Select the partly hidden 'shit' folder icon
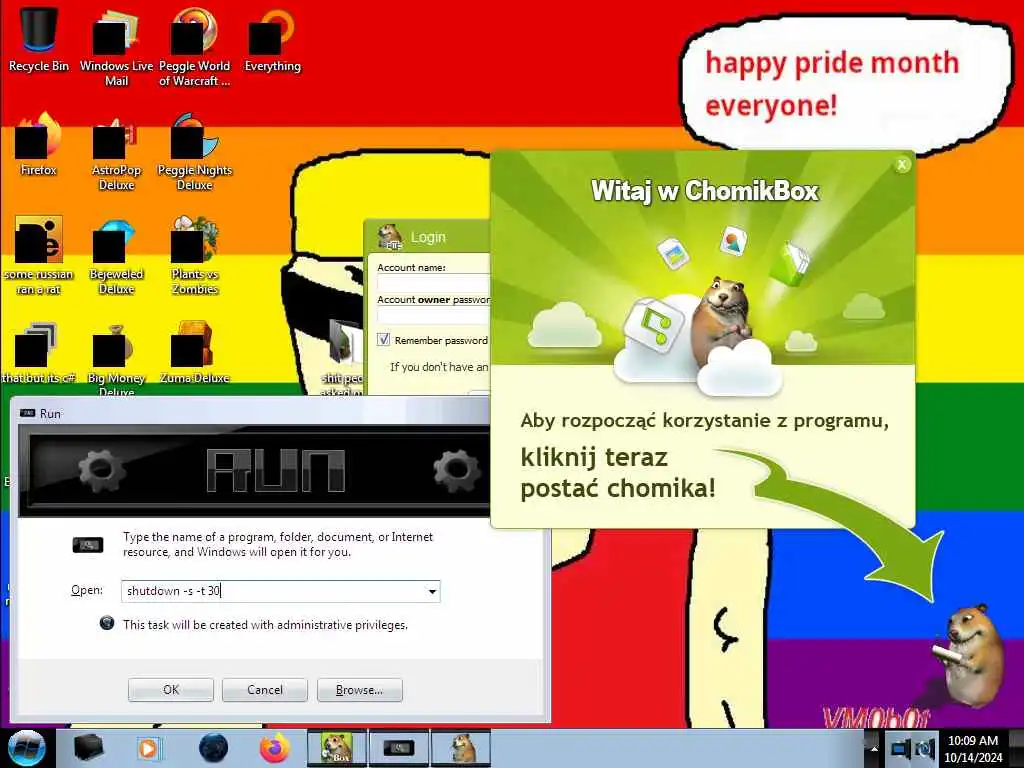The height and width of the screenshot is (768, 1024). 343,356
